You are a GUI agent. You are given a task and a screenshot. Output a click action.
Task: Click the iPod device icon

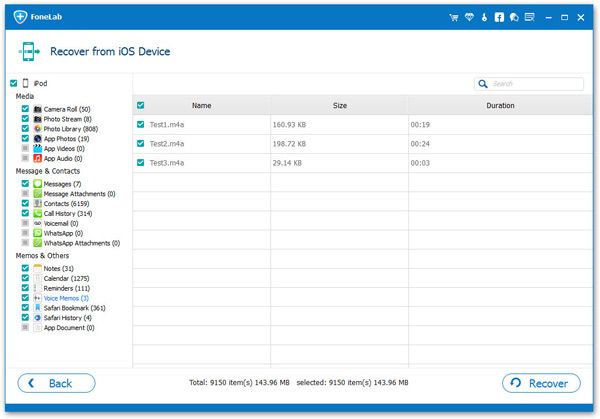point(26,83)
